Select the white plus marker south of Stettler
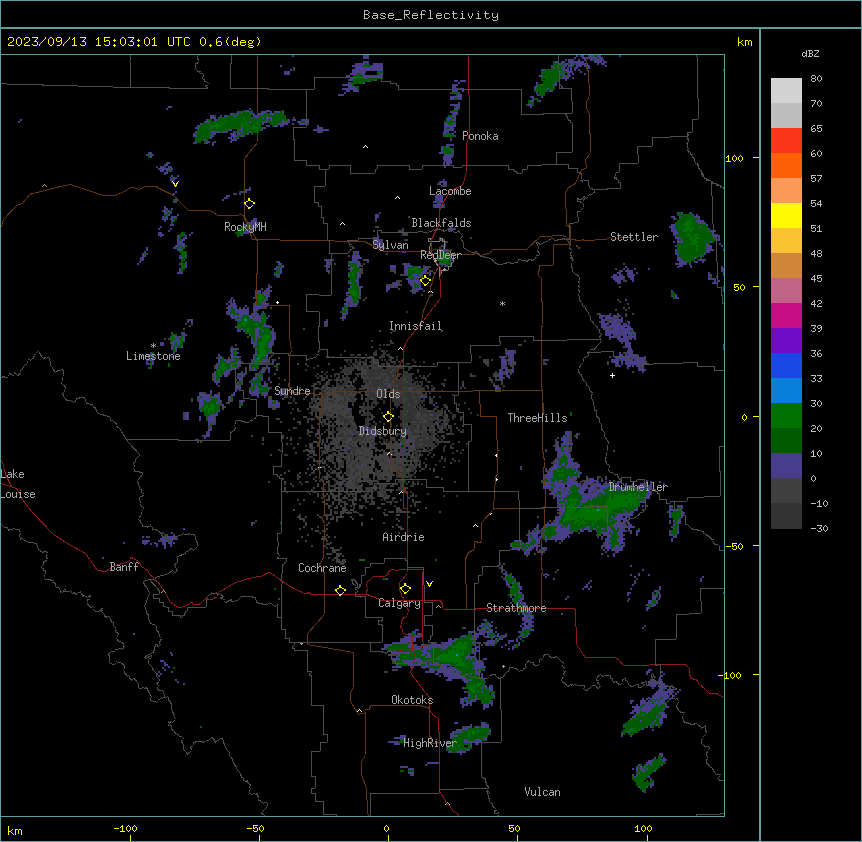 coord(612,375)
